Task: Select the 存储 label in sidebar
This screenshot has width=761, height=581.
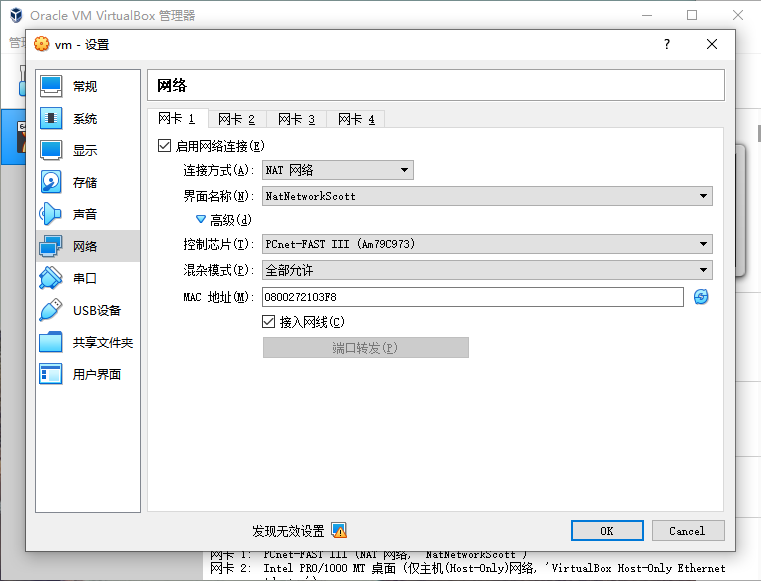Action: pyautogui.click(x=85, y=183)
